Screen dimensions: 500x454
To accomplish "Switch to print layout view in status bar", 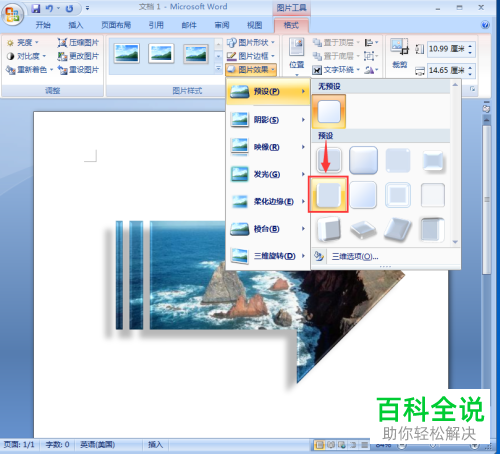I will tap(319, 445).
